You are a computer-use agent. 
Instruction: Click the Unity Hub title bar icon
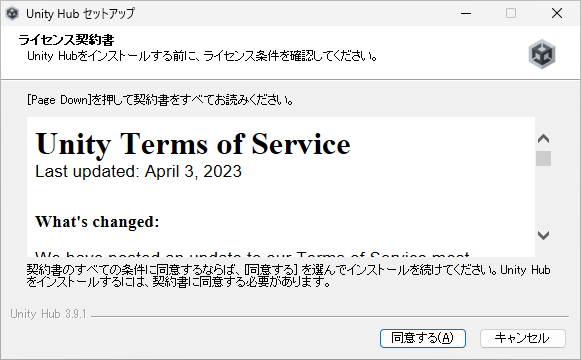pyautogui.click(x=12, y=14)
